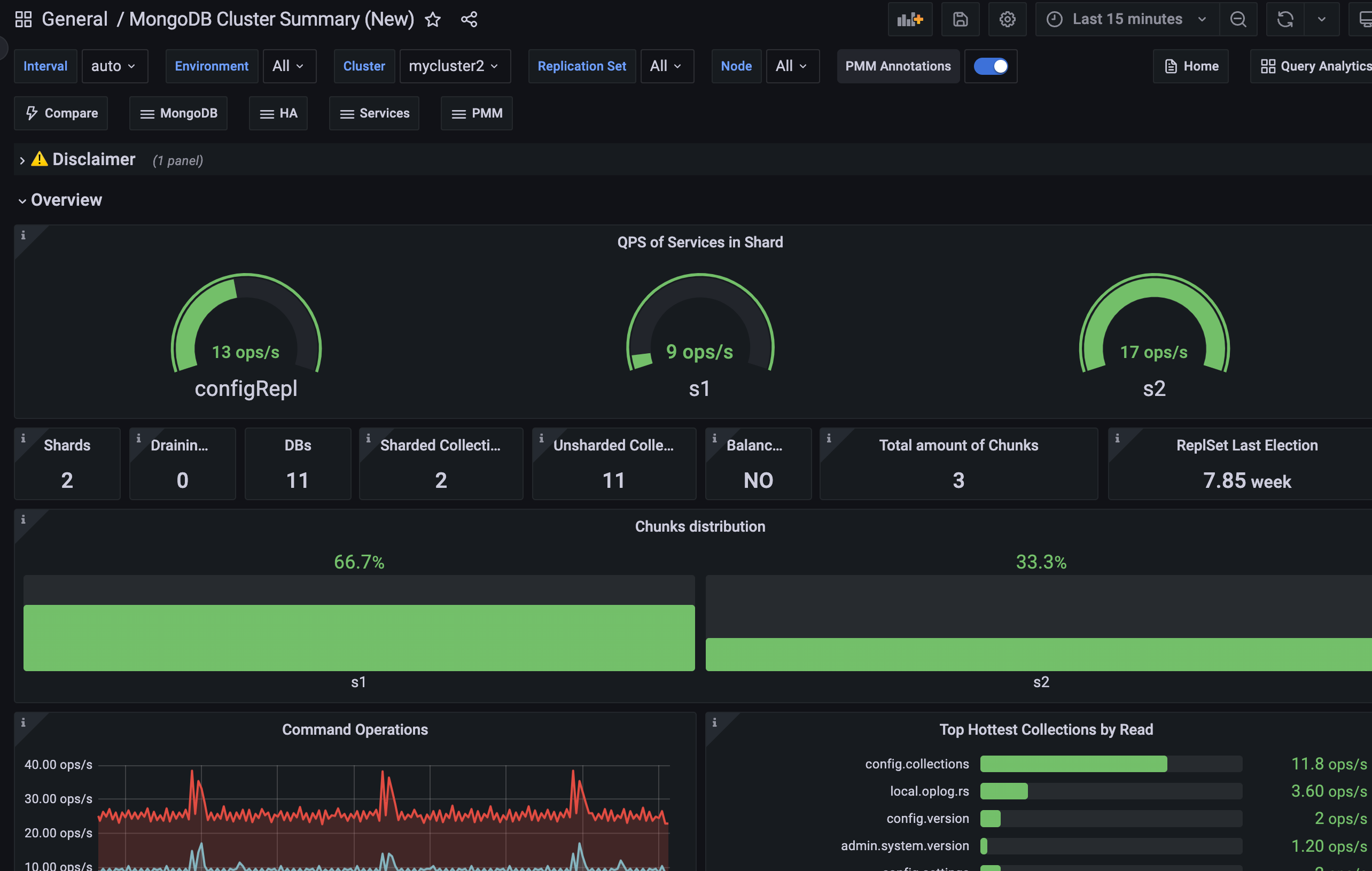
Task: Open dashboard settings gear icon
Action: [x=1007, y=19]
